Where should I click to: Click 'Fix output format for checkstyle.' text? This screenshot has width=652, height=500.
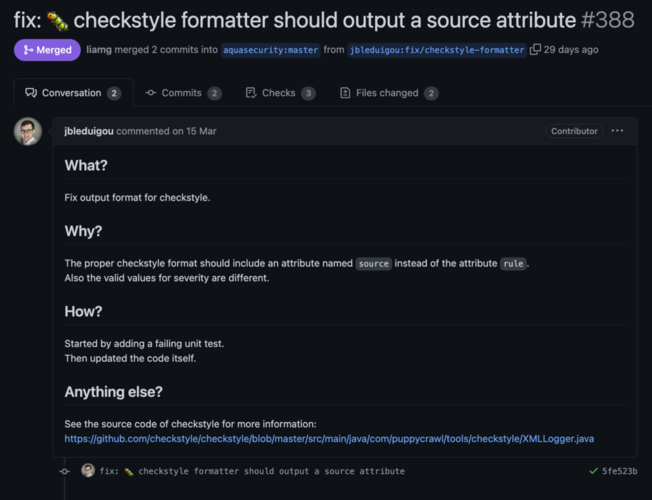137,198
